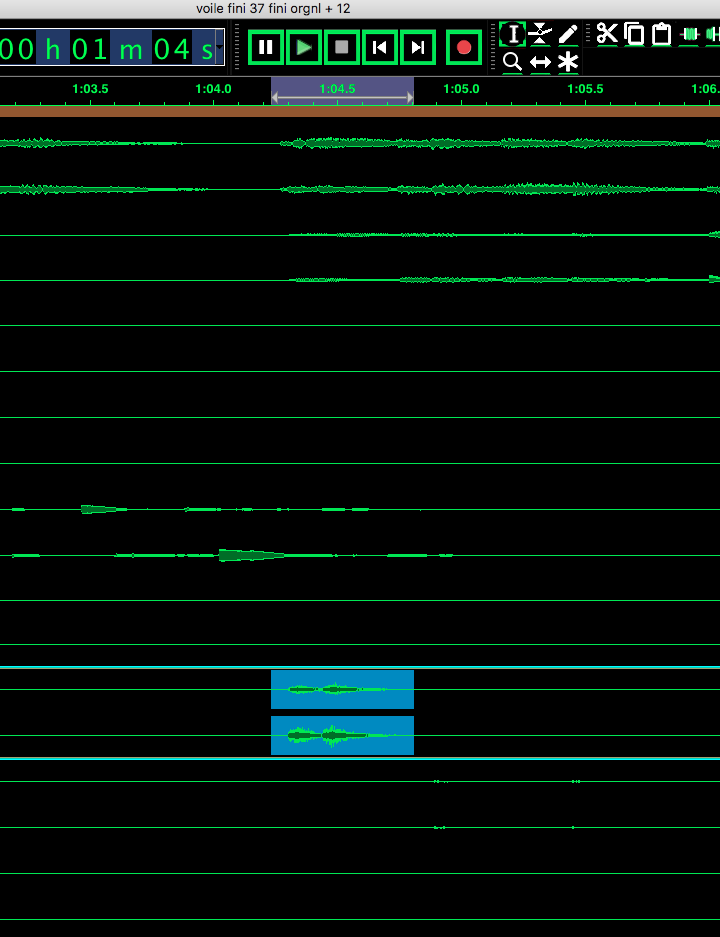Grab the tools toolbar drag handle

493,47
